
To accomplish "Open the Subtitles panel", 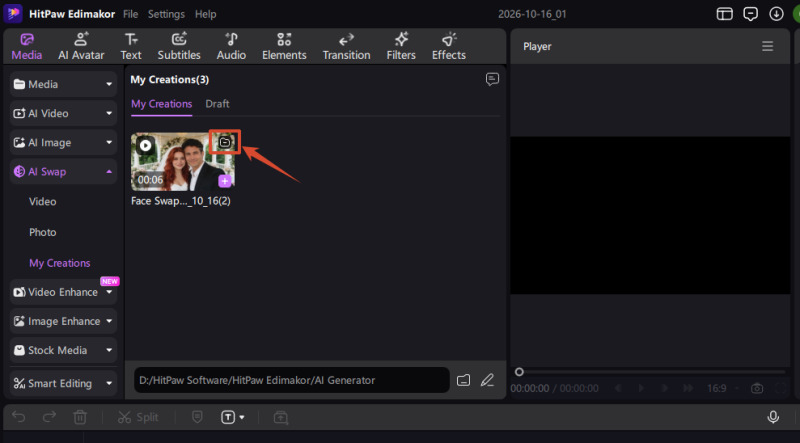I will coord(179,46).
